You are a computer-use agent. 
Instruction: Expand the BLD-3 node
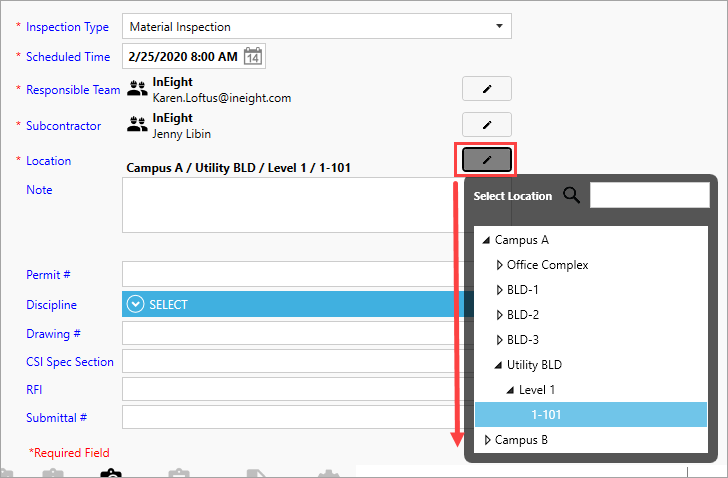pos(500,340)
